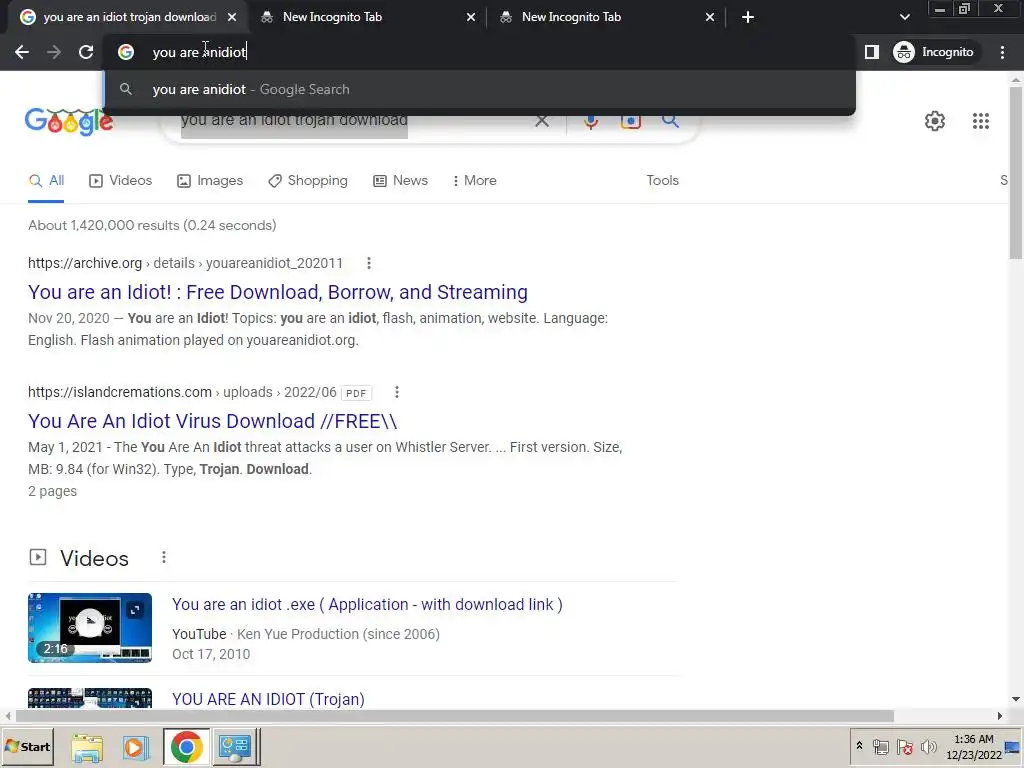Play the 2:16 video thumbnail
The height and width of the screenshot is (768, 1024).
point(90,628)
